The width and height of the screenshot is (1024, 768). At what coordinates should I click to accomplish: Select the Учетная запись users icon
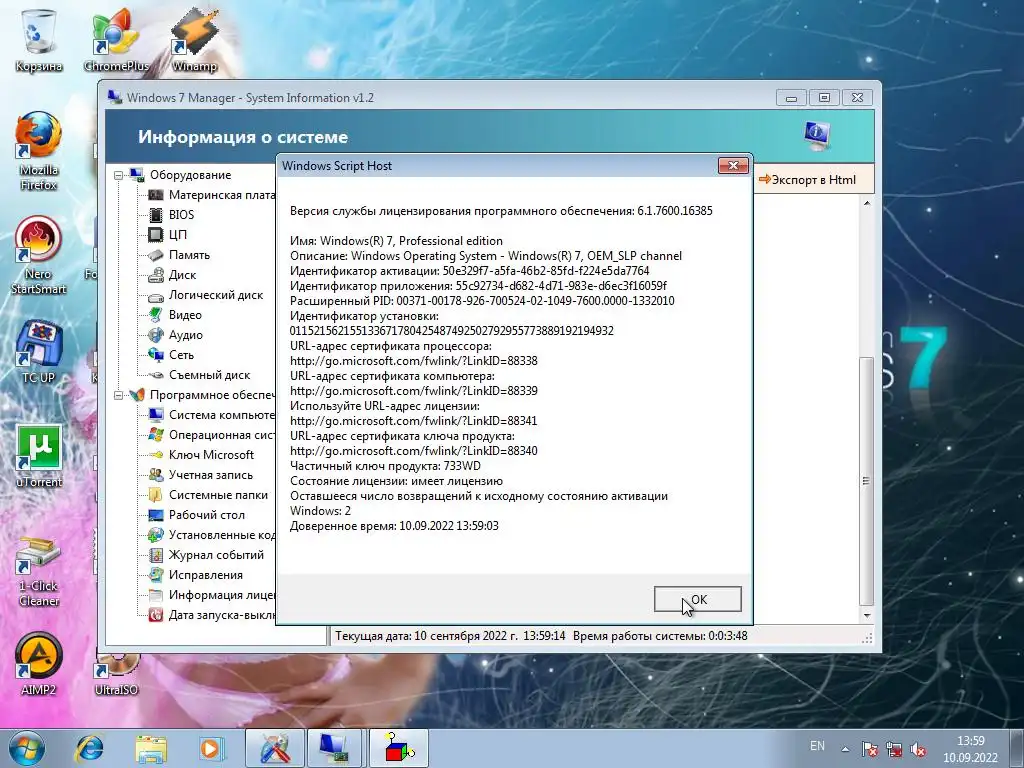155,475
